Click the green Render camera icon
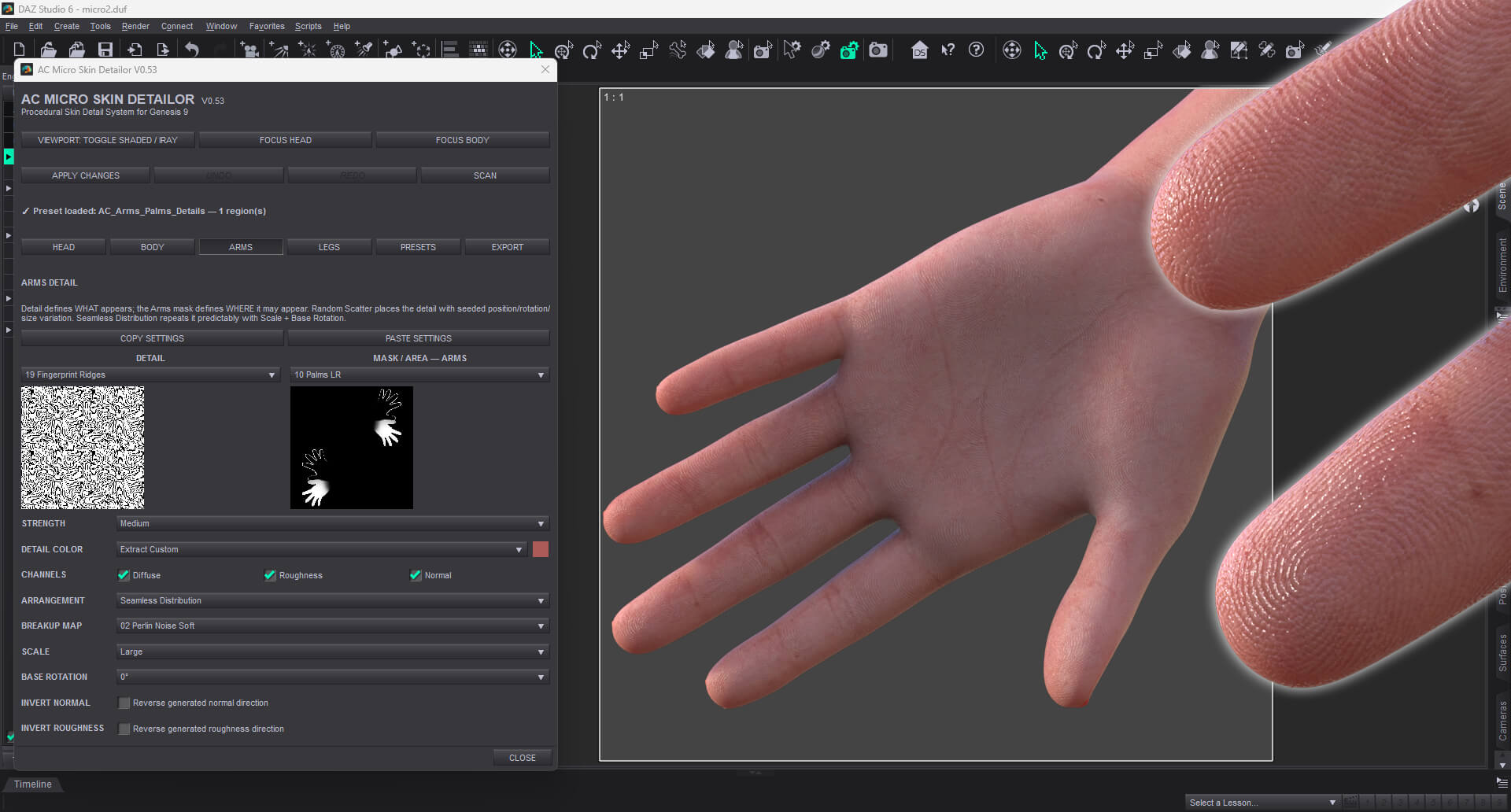 849,50
